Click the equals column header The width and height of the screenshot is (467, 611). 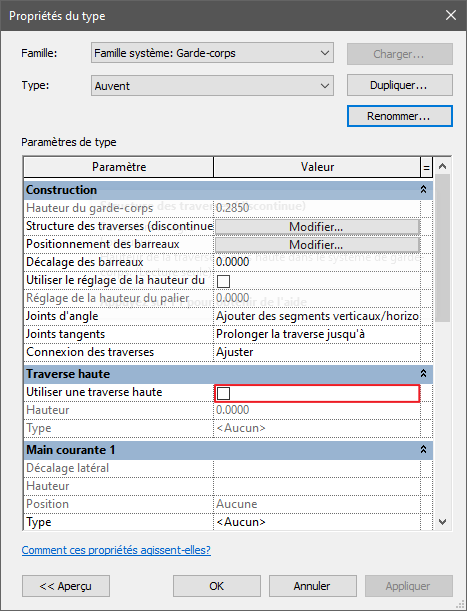[426, 167]
